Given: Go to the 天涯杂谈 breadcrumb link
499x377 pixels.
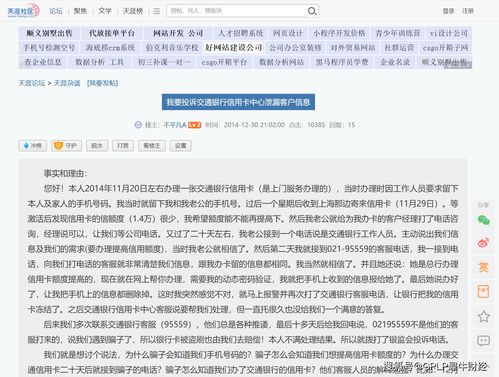Looking at the screenshot, I should pyautogui.click(x=67, y=83).
